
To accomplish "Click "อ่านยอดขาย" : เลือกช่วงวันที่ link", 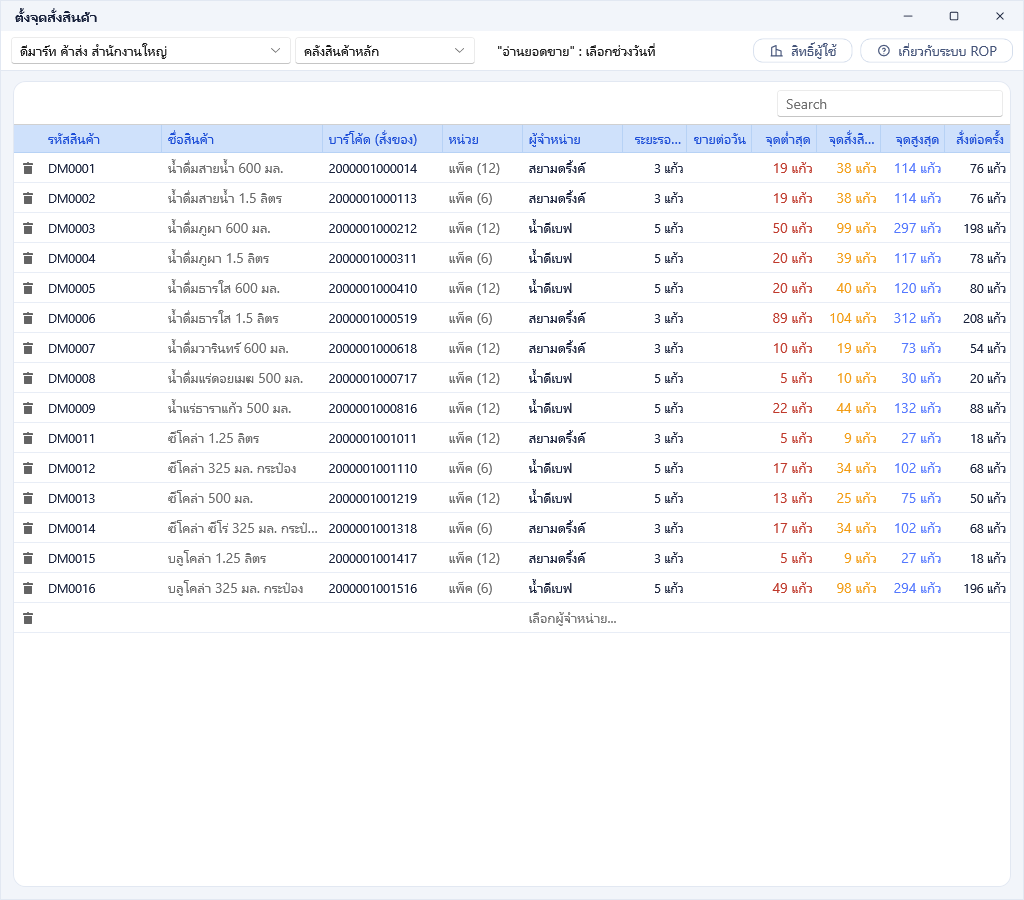I will [x=576, y=51].
